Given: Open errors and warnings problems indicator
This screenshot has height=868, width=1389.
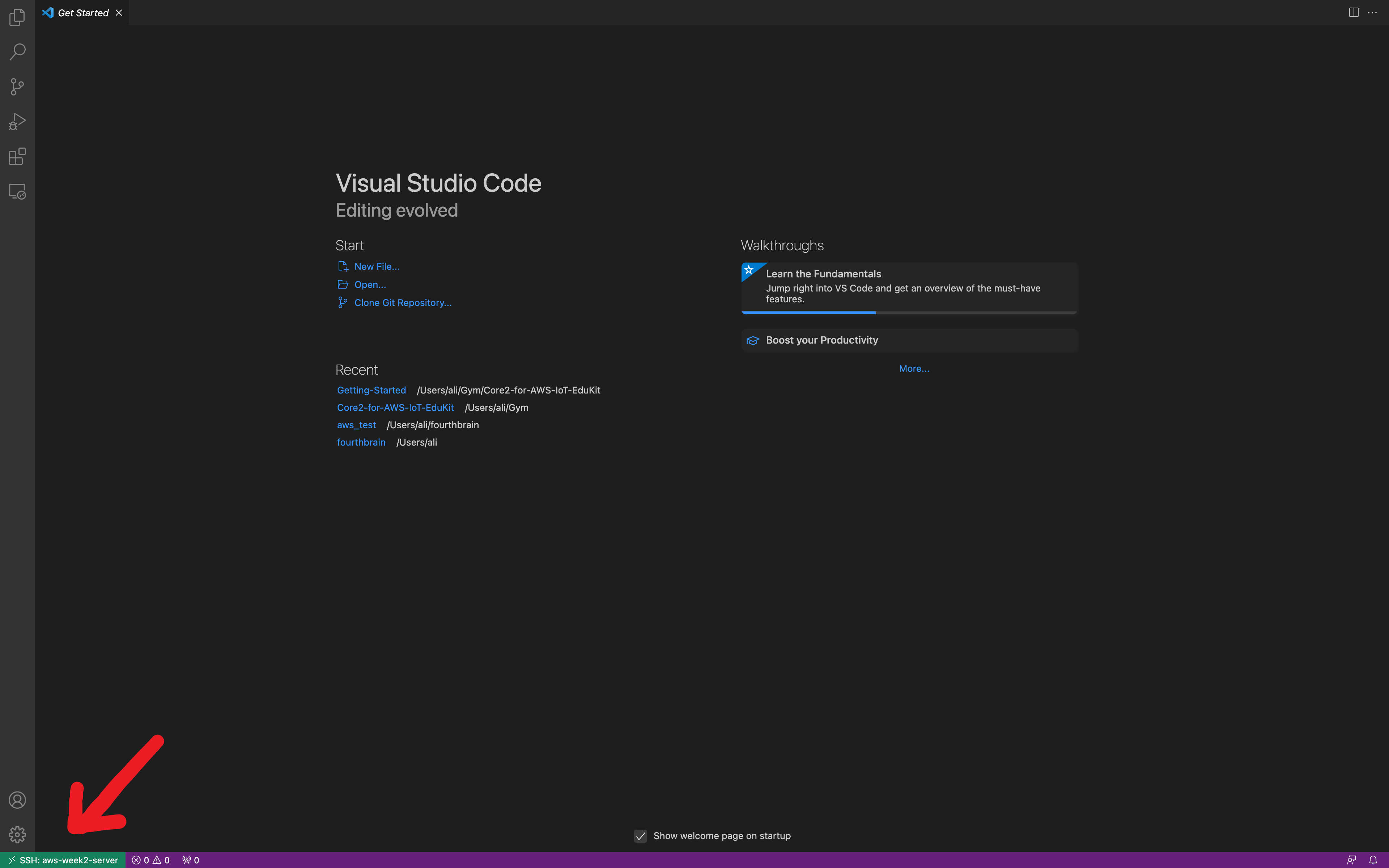Looking at the screenshot, I should [150, 860].
